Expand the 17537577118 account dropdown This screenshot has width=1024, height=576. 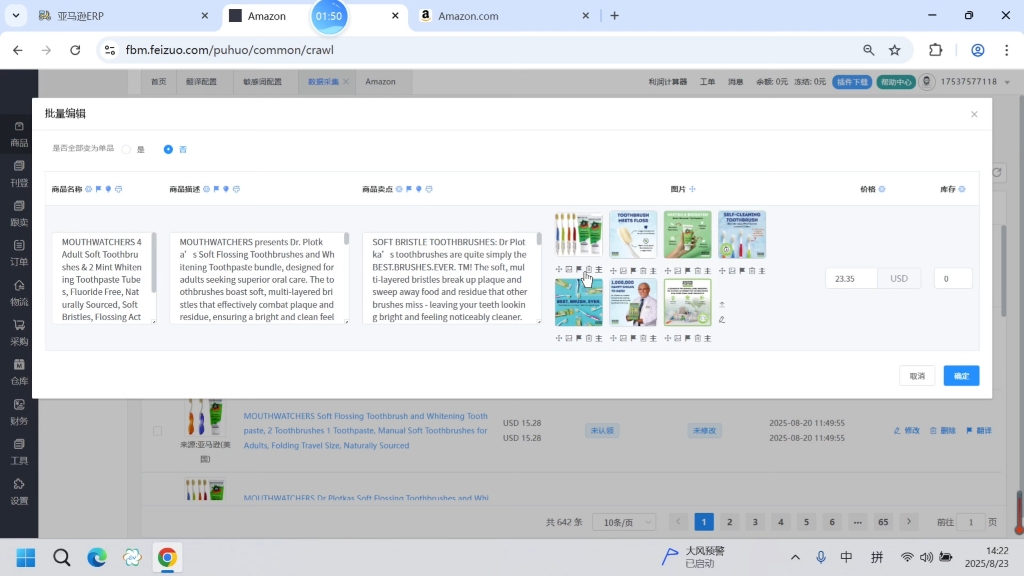(1007, 82)
